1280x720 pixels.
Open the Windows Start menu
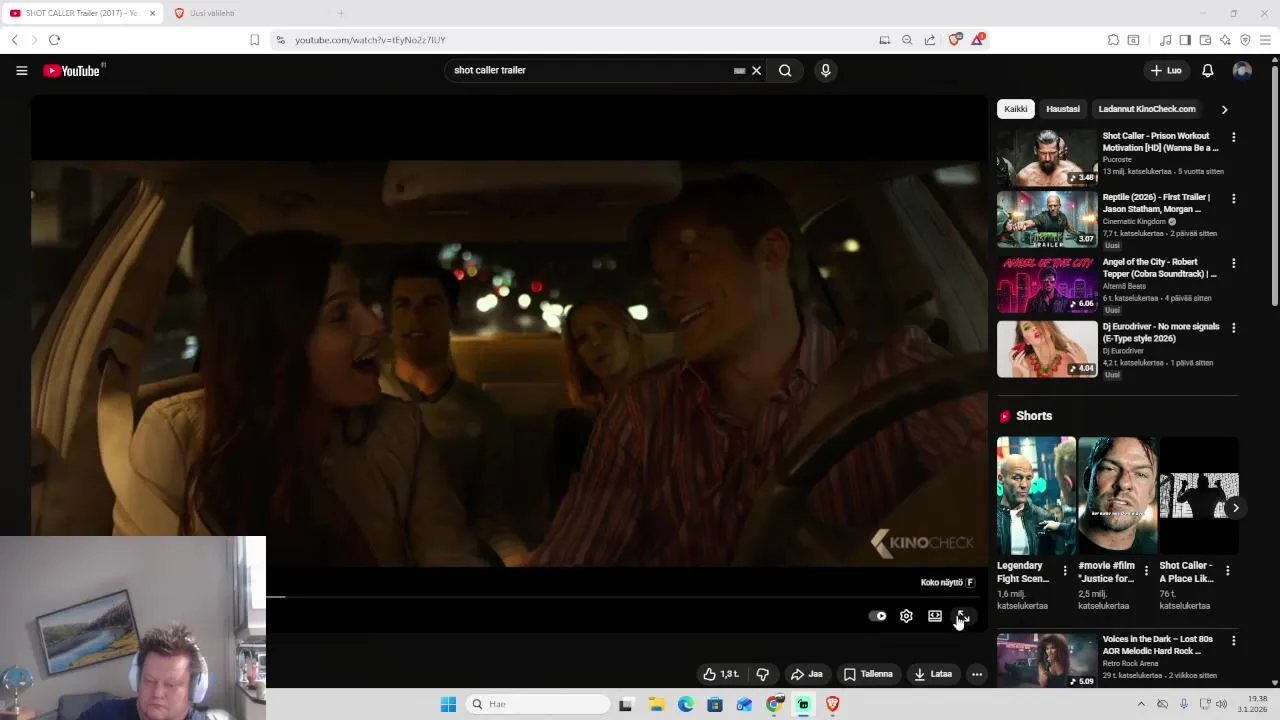tap(448, 704)
